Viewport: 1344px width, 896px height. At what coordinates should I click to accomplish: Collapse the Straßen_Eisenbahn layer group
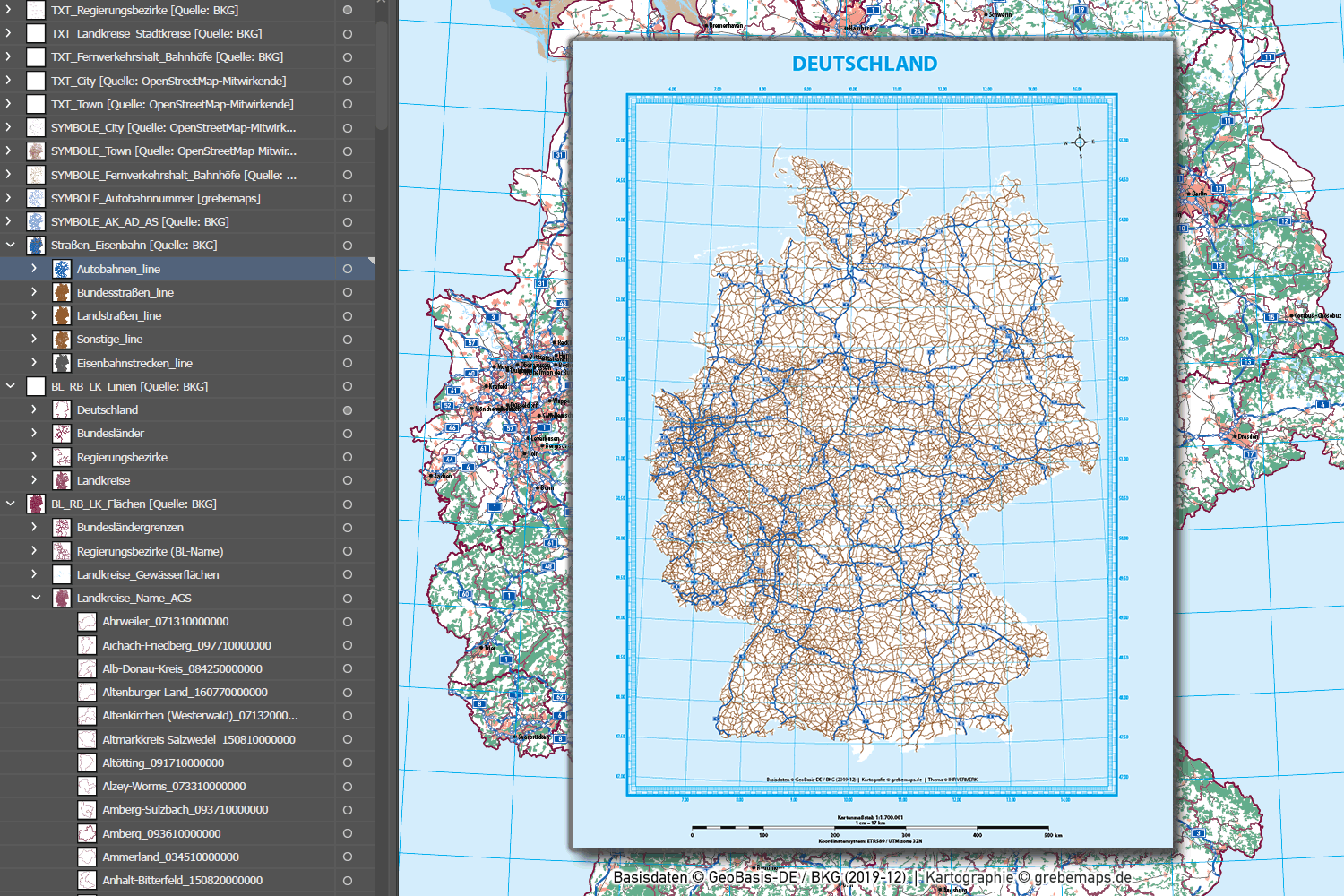coord(11,245)
